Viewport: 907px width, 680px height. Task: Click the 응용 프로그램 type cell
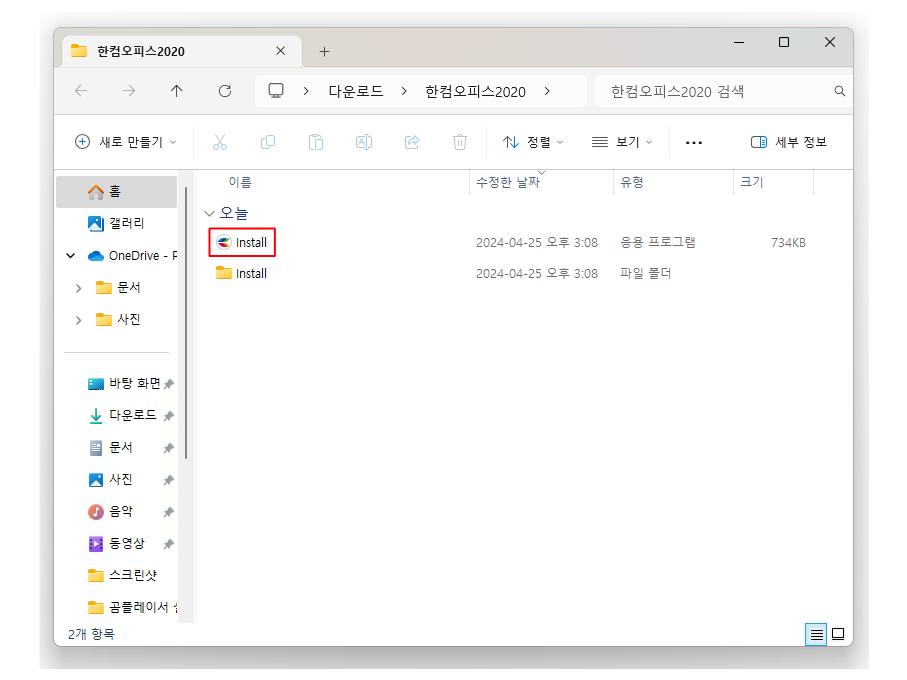click(658, 243)
